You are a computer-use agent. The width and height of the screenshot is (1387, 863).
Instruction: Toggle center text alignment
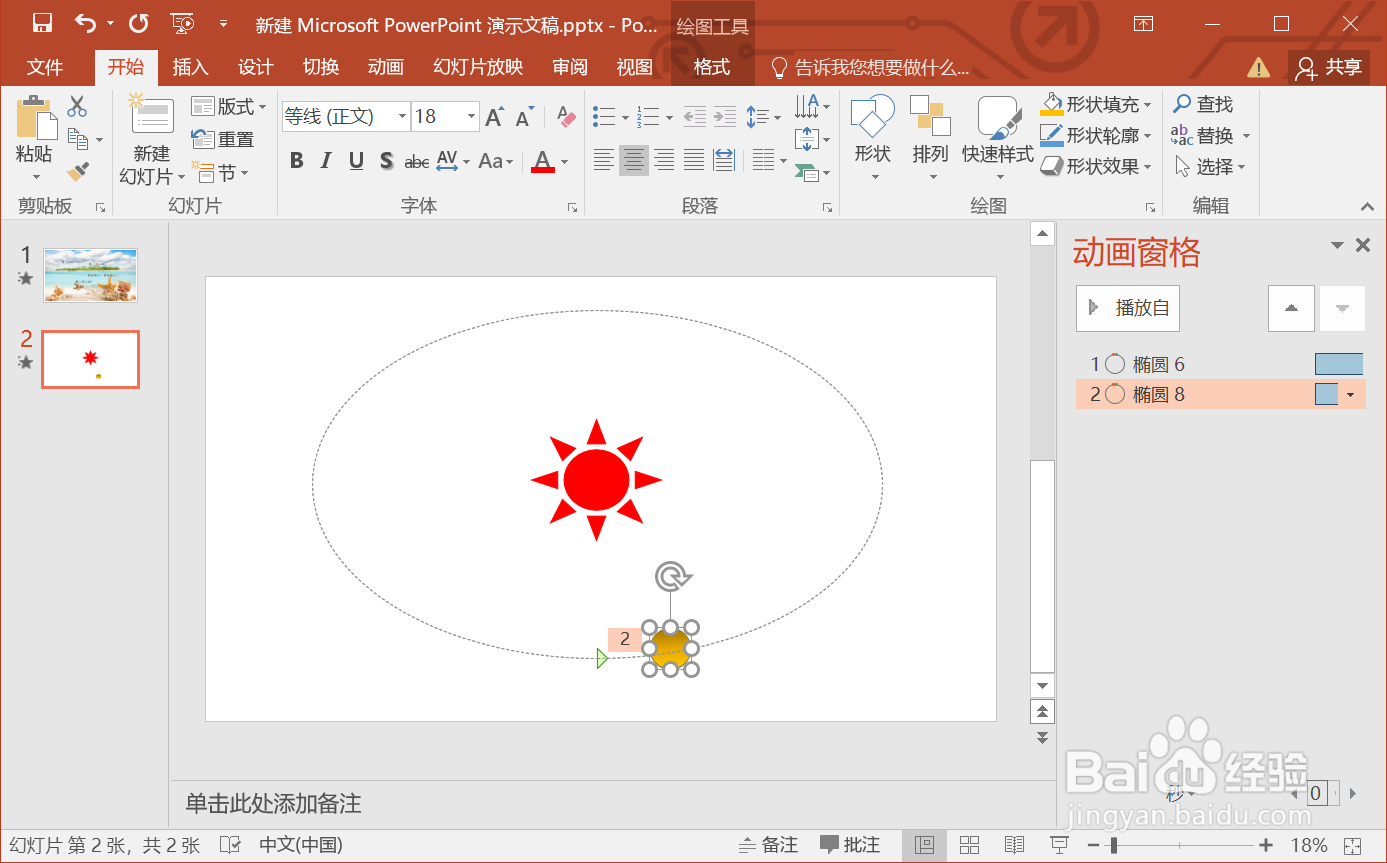click(634, 159)
